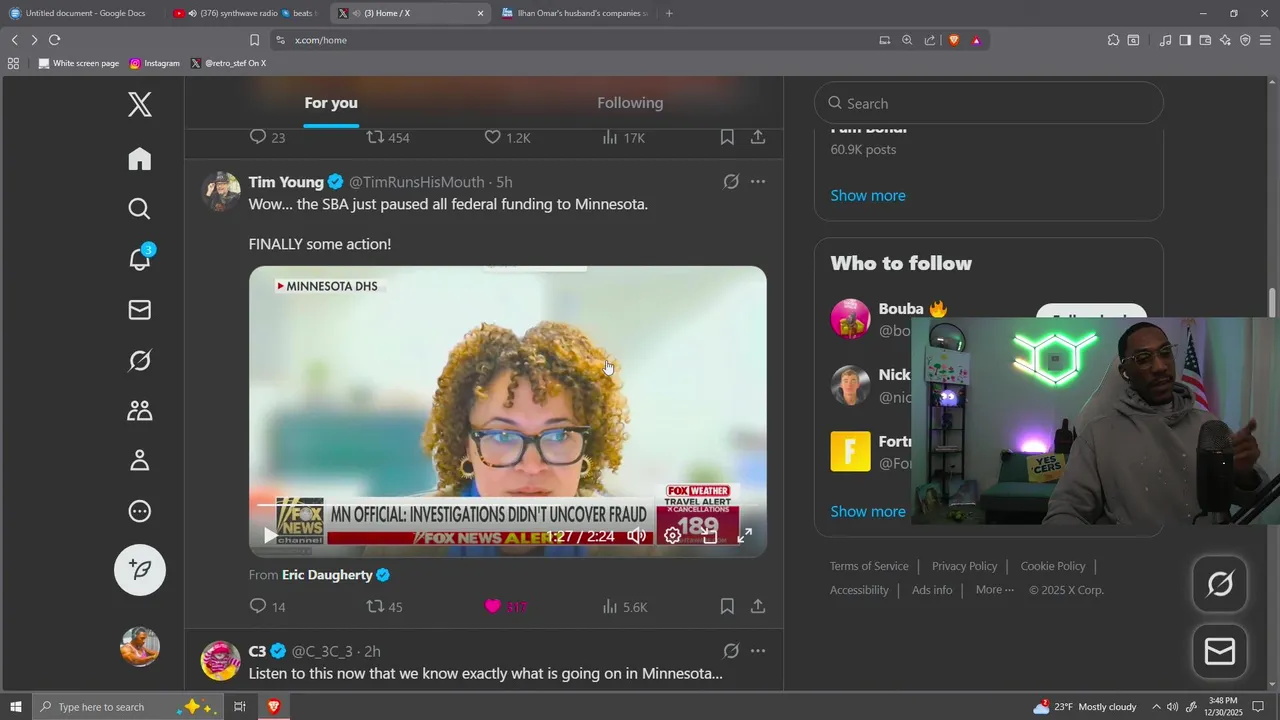Click Grok explain icon on Tim Young's post
The image size is (1280, 720).
click(731, 182)
